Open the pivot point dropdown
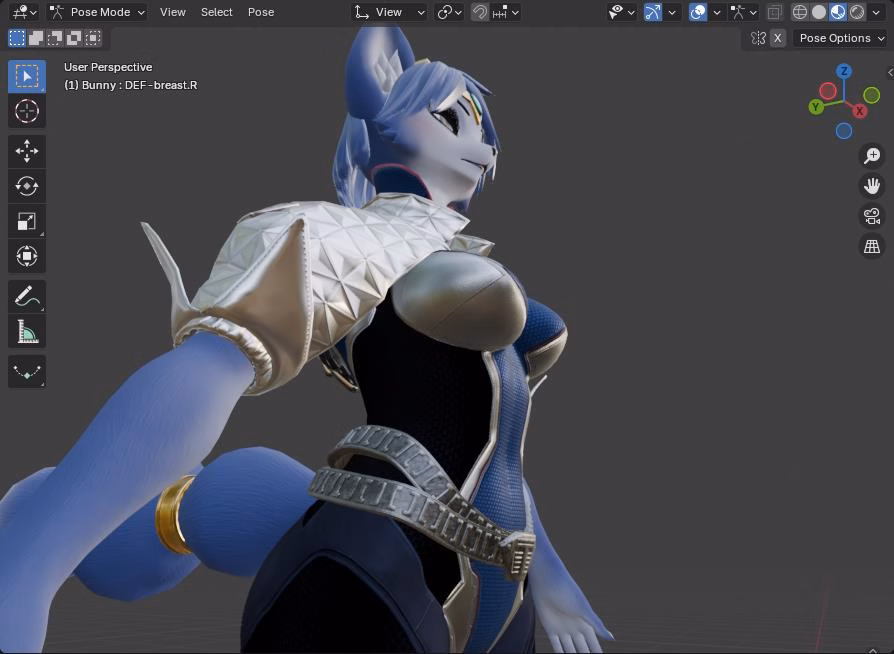This screenshot has height=654, width=894. [x=449, y=12]
